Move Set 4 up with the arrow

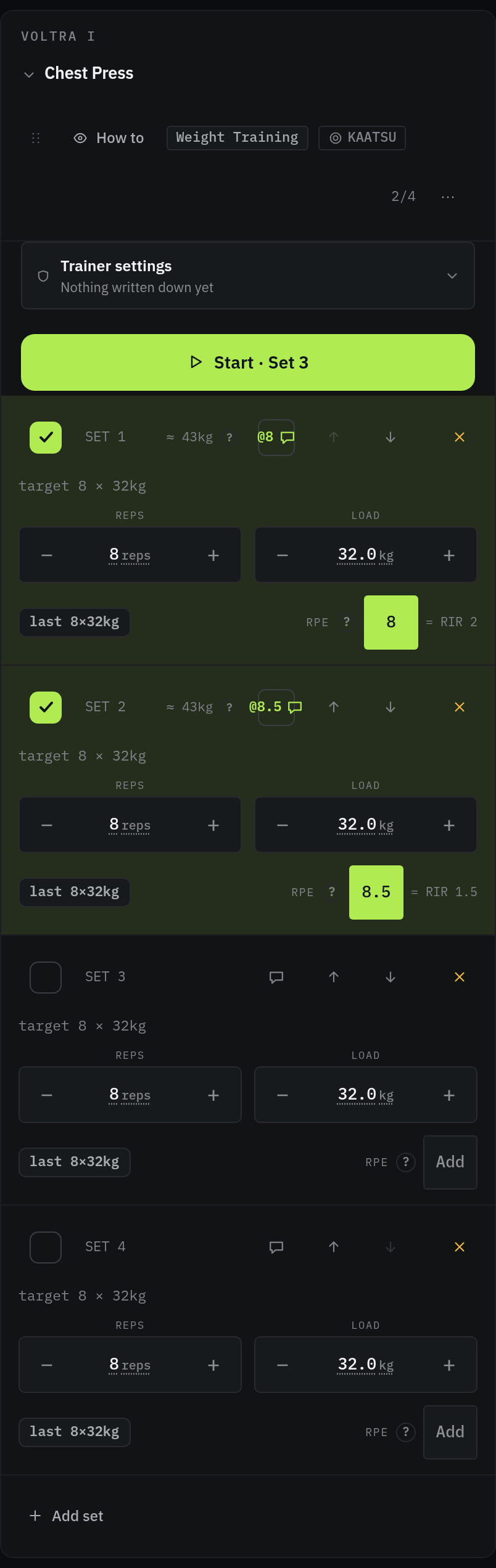334,1247
